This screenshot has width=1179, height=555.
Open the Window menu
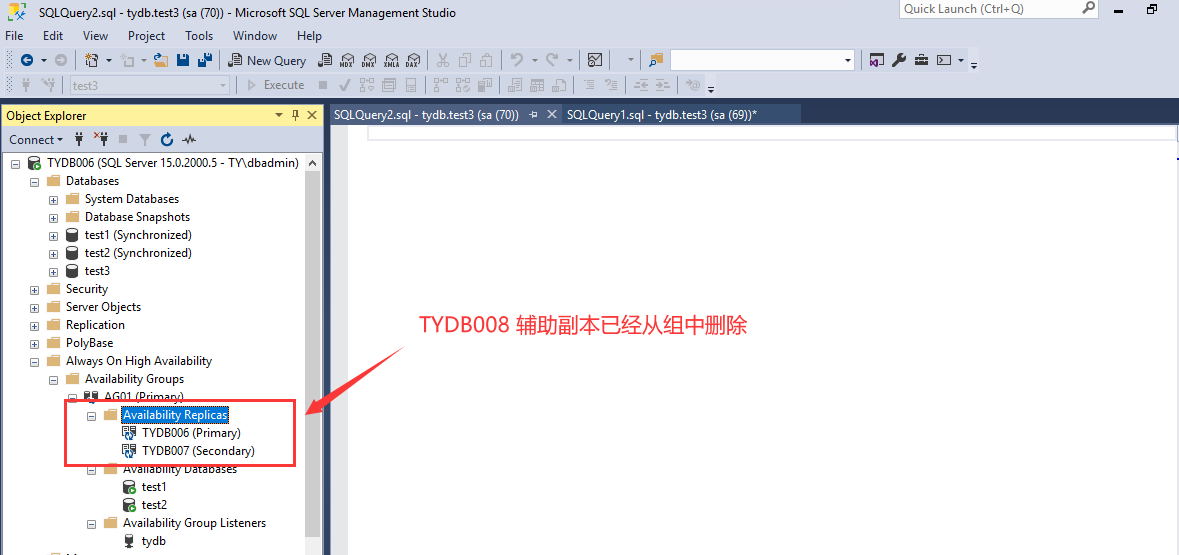(x=255, y=35)
